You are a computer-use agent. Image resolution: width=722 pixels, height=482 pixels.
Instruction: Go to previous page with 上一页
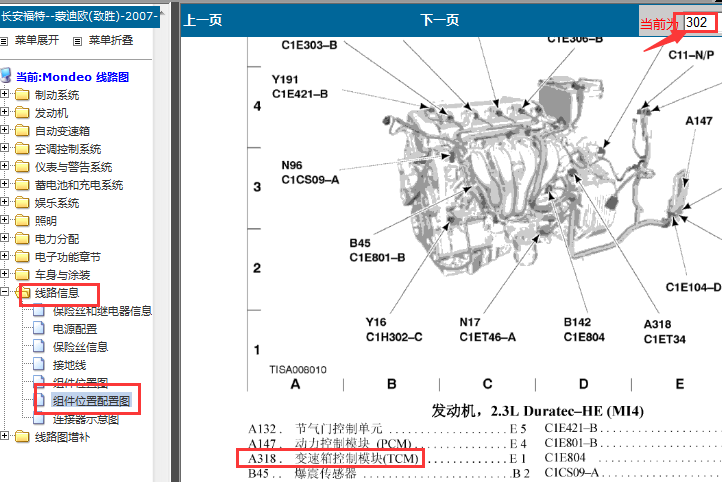click(x=203, y=20)
